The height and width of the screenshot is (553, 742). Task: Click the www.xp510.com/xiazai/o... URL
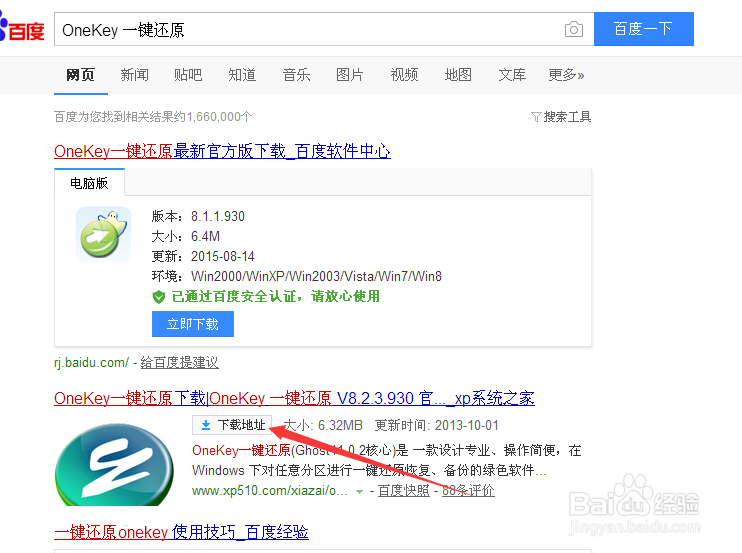click(x=270, y=491)
